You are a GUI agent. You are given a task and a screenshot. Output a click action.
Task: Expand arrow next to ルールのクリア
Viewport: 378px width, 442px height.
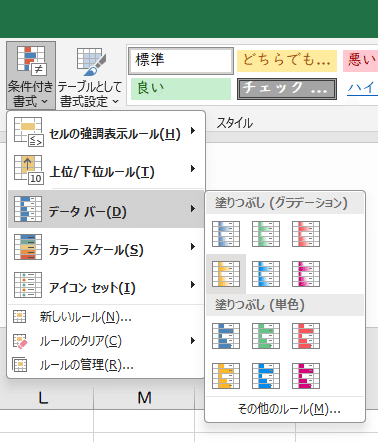[193, 341]
